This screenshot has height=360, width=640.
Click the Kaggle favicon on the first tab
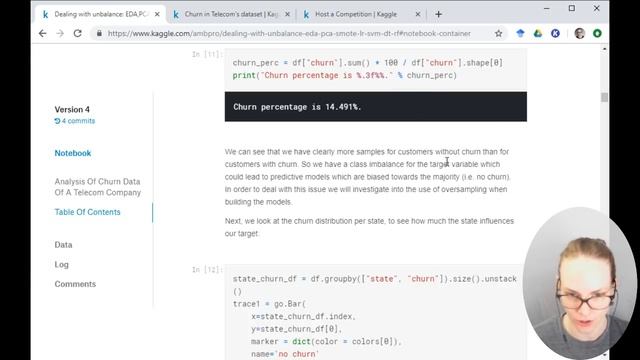(x=45, y=14)
